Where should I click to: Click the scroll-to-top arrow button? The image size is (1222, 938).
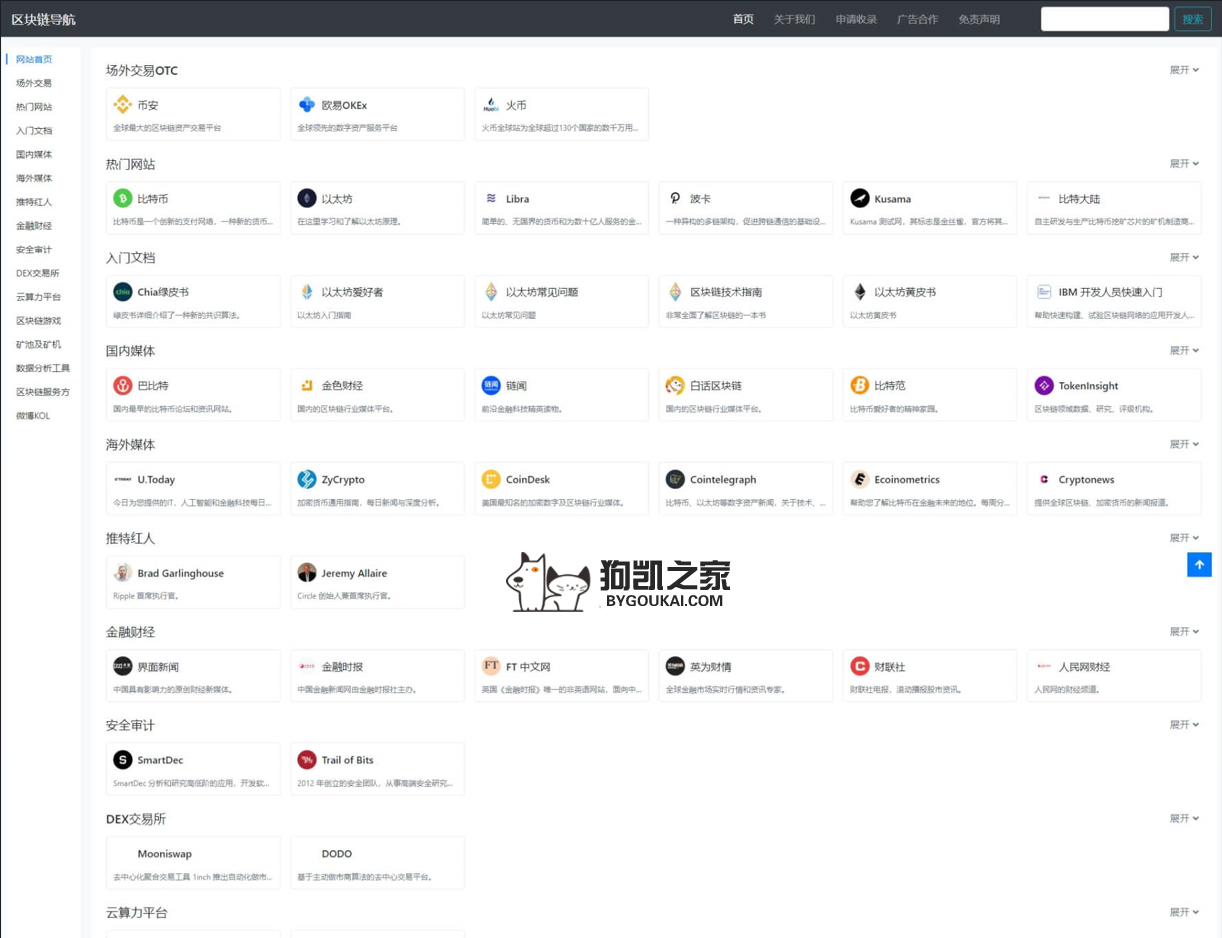point(1199,564)
